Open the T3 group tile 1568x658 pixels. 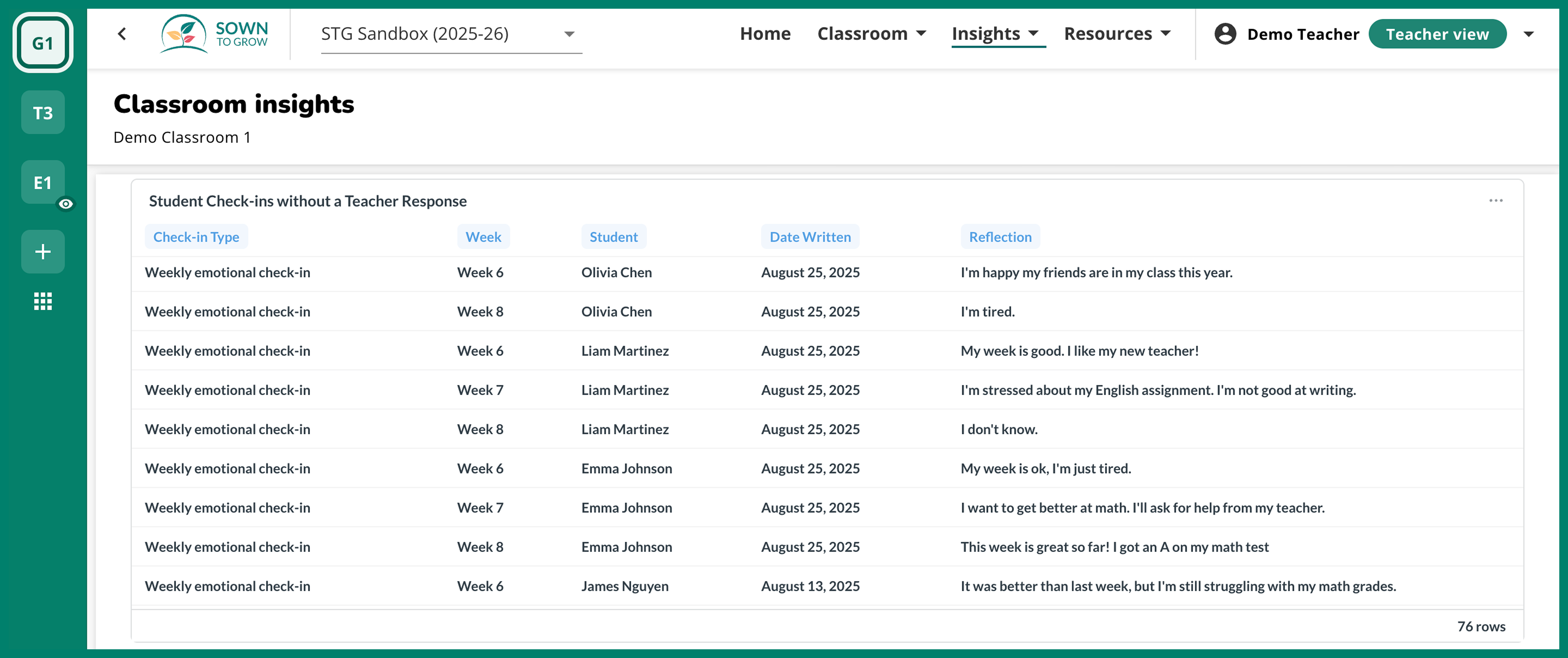point(42,112)
